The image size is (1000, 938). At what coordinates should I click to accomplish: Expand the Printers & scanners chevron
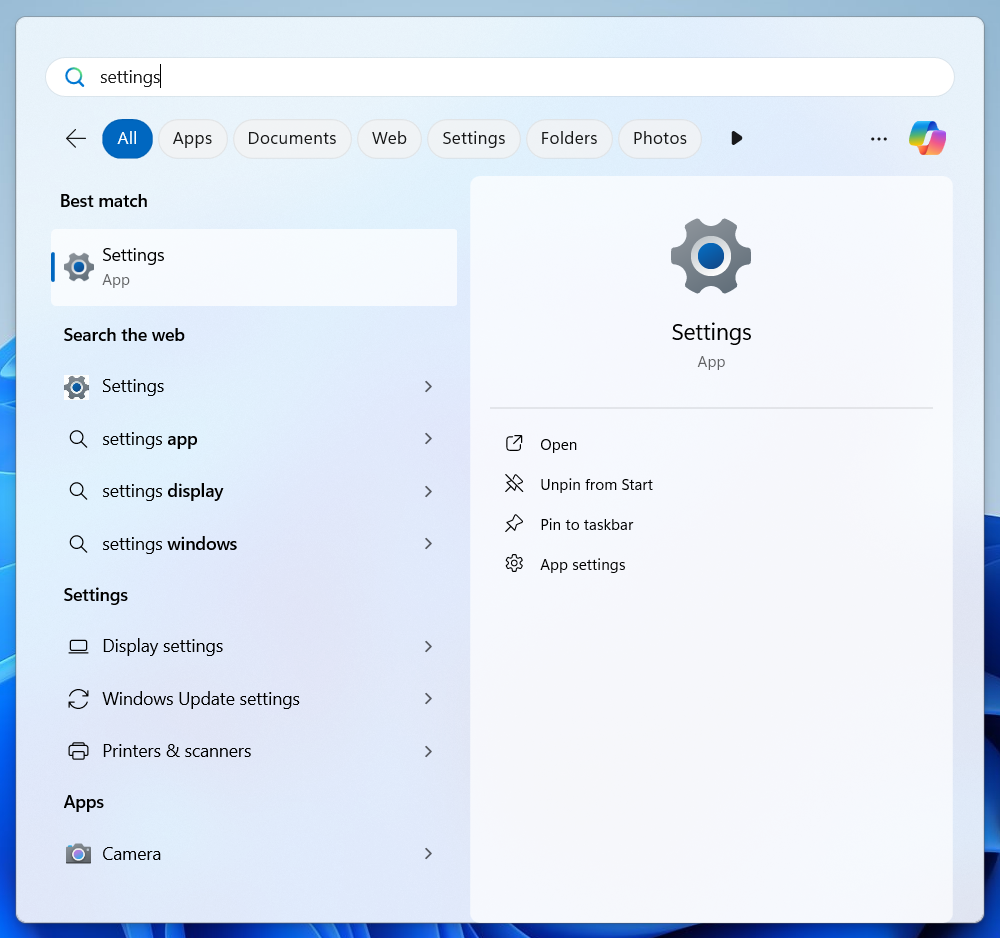(429, 752)
